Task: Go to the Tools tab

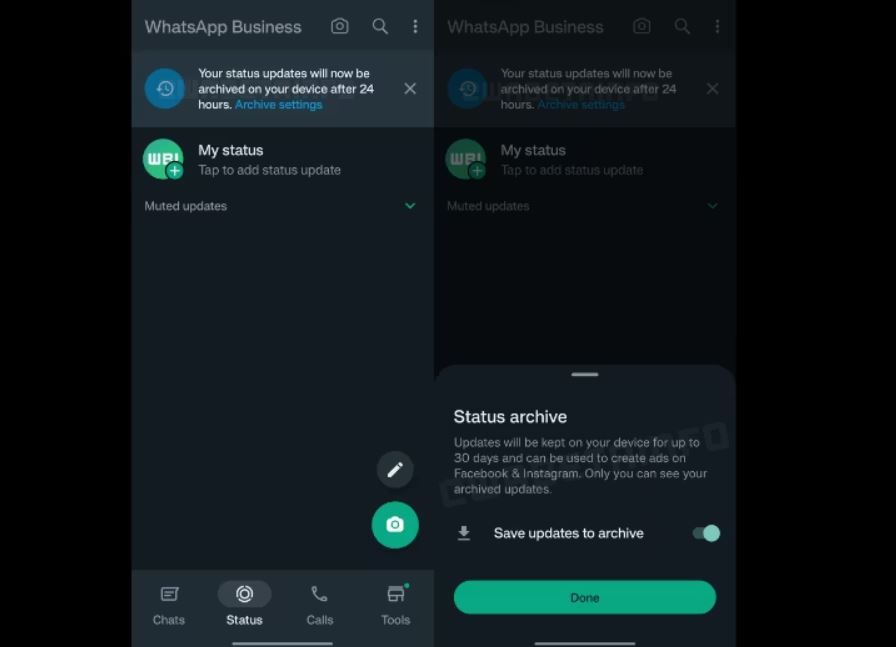Action: click(x=395, y=605)
